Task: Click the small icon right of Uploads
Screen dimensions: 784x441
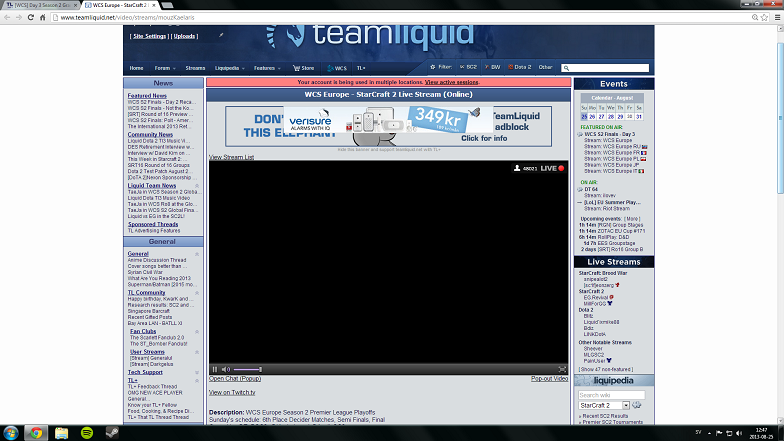Action: (x=221, y=36)
